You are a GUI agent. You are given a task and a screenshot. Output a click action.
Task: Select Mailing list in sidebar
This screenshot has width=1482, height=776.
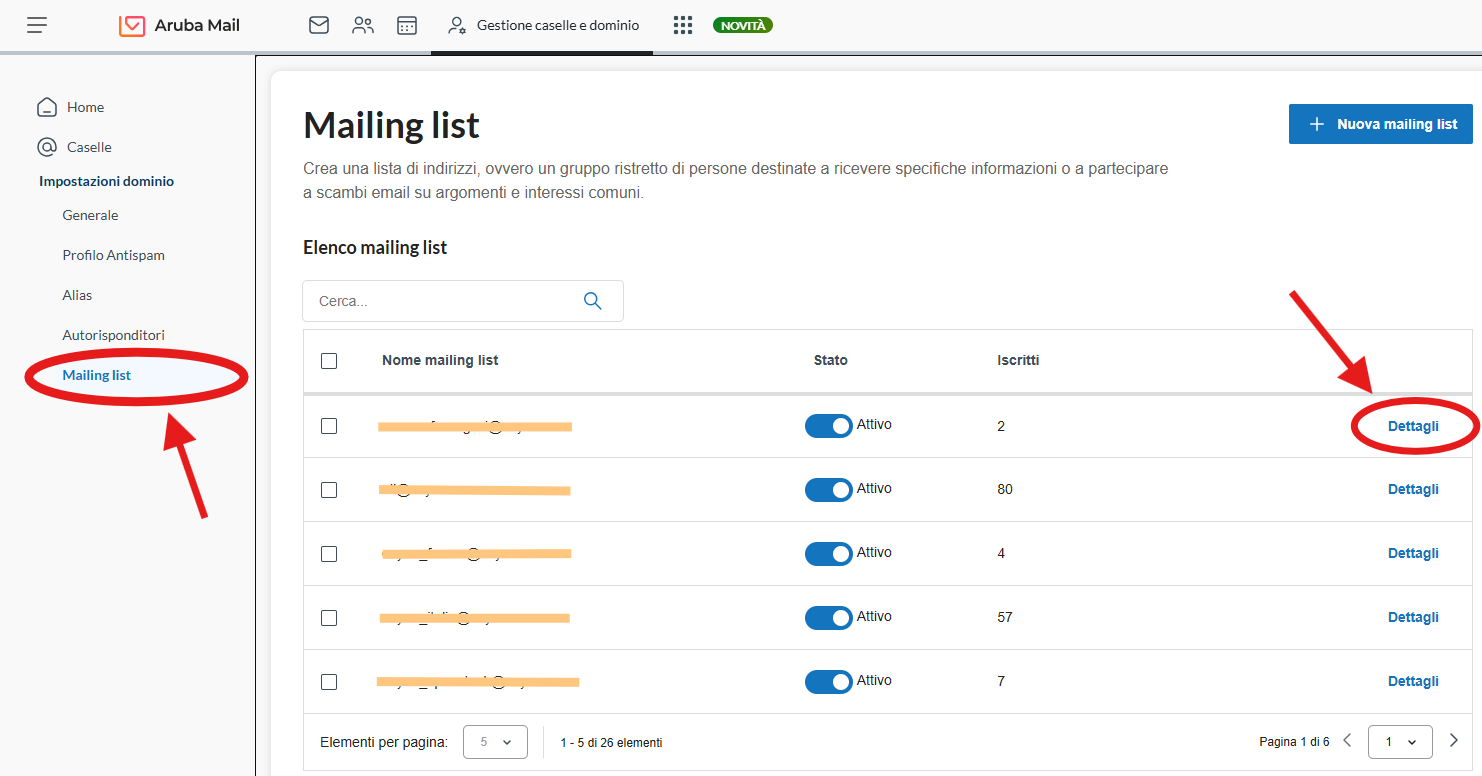[x=97, y=375]
